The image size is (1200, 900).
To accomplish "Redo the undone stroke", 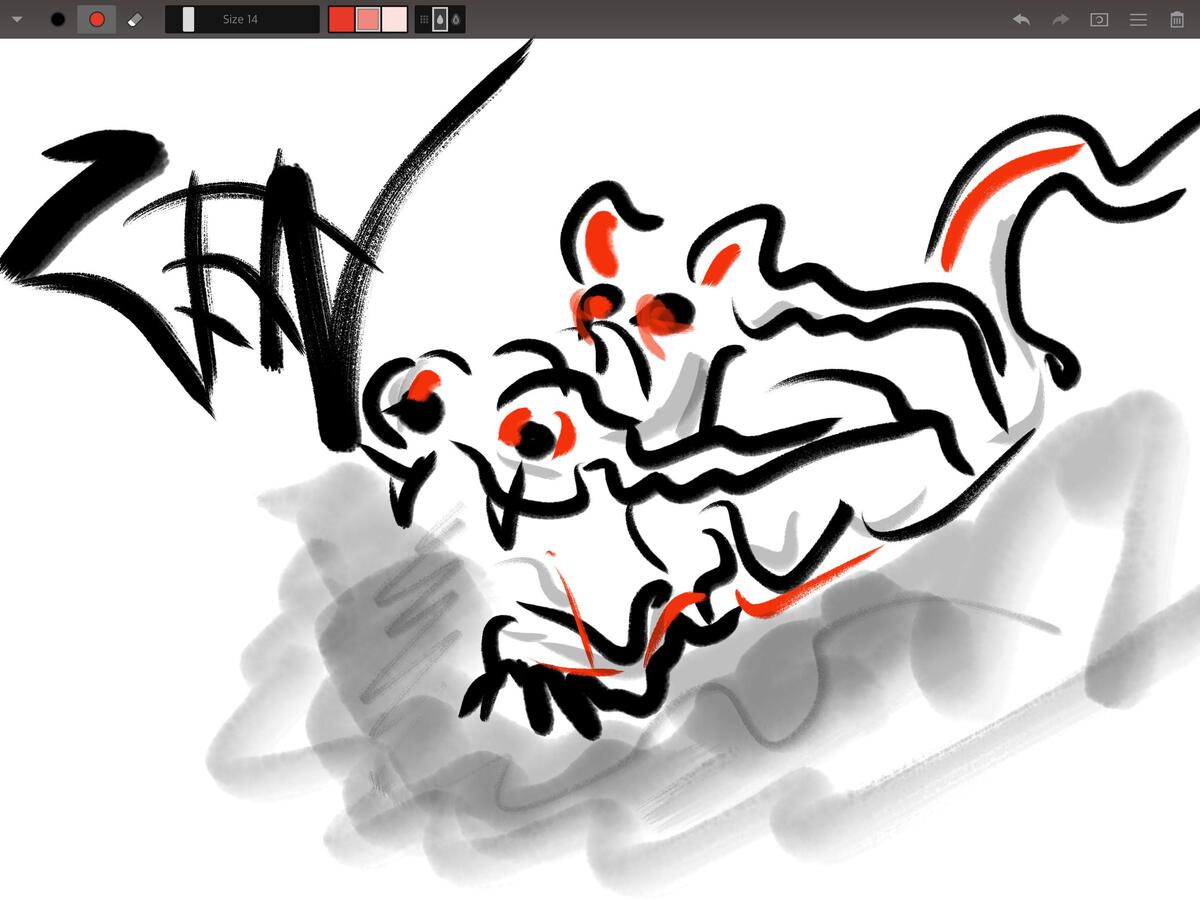I will (x=1060, y=19).
